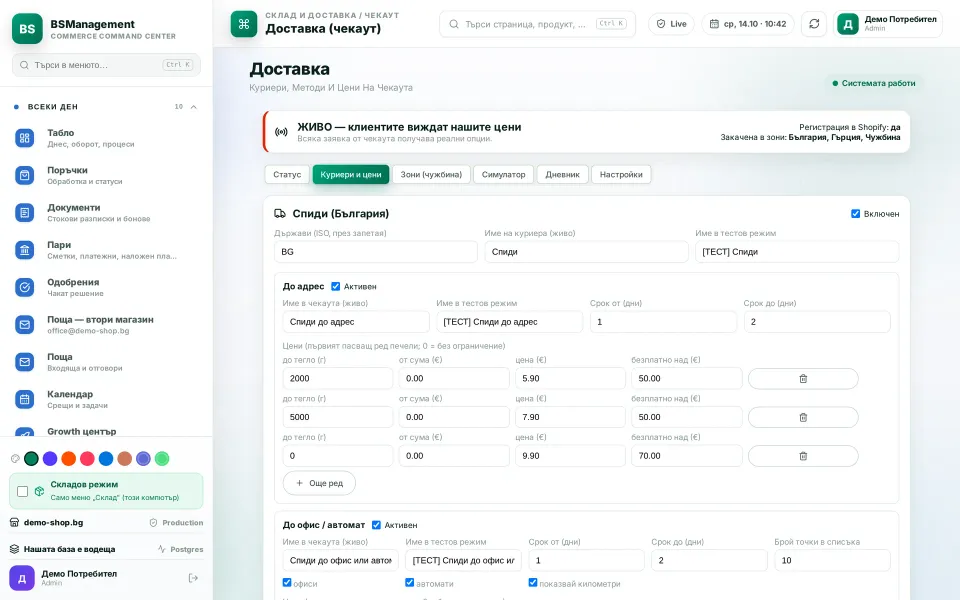The width and height of the screenshot is (960, 600).
Task: Open the Симулатор tab
Action: (x=503, y=174)
